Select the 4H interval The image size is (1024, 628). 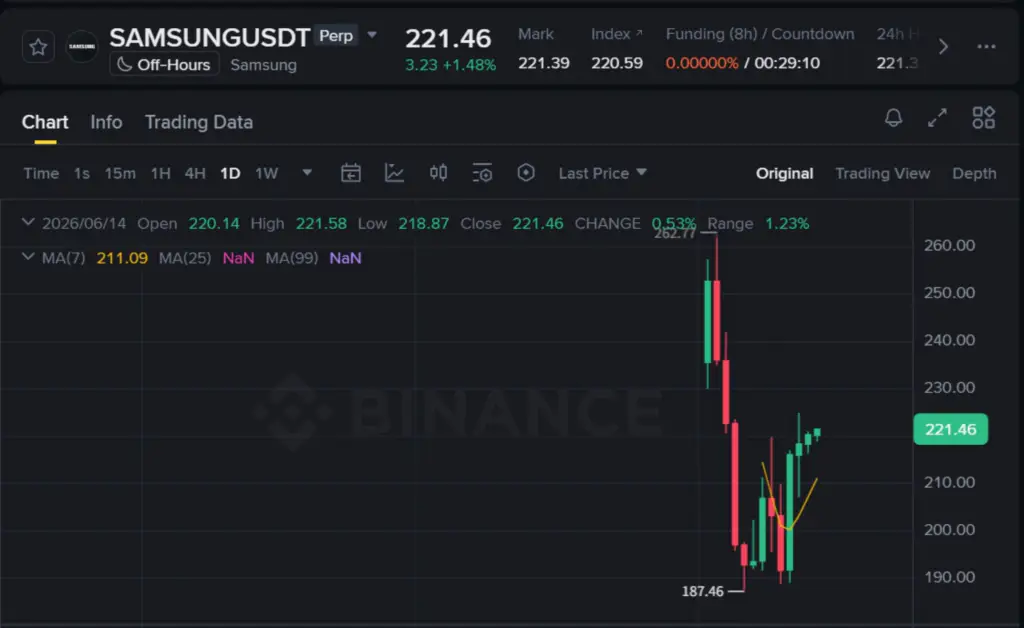tap(195, 174)
